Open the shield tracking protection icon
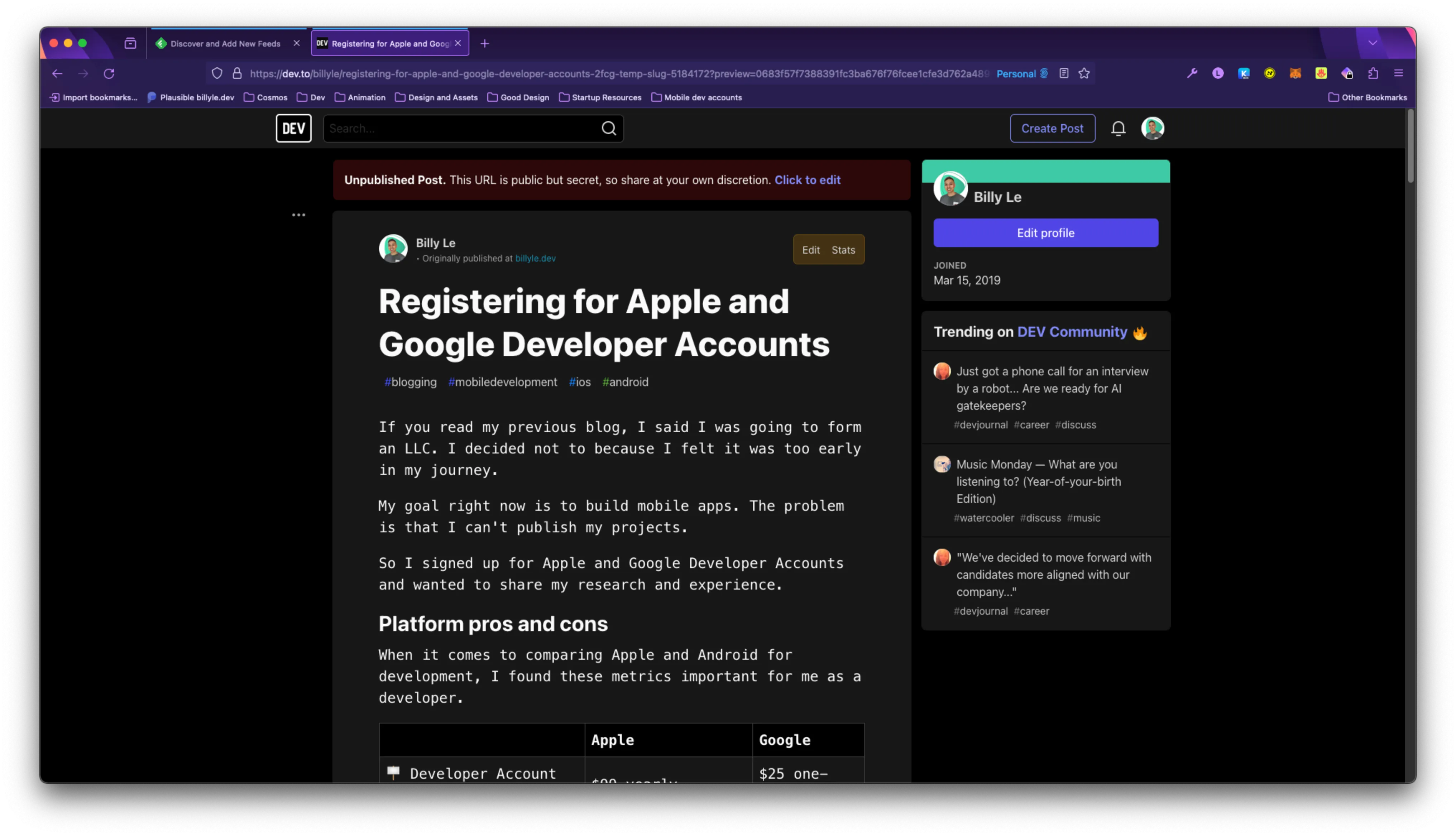Image resolution: width=1456 pixels, height=836 pixels. (x=217, y=73)
